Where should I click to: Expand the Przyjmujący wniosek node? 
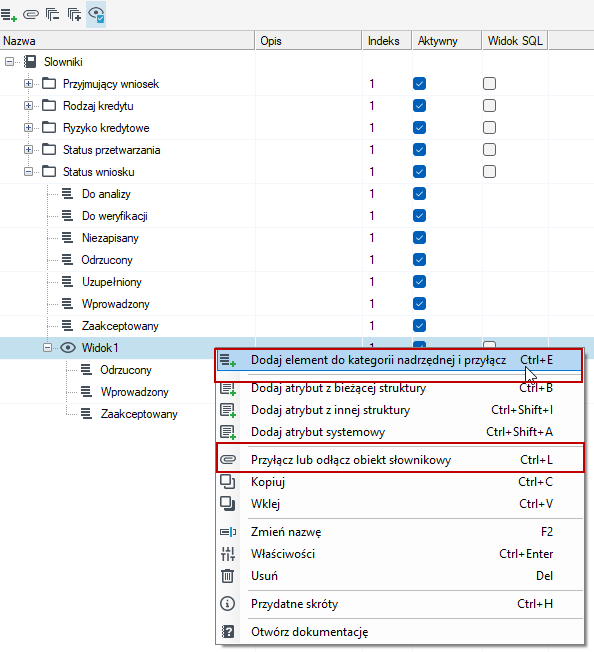click(x=28, y=84)
